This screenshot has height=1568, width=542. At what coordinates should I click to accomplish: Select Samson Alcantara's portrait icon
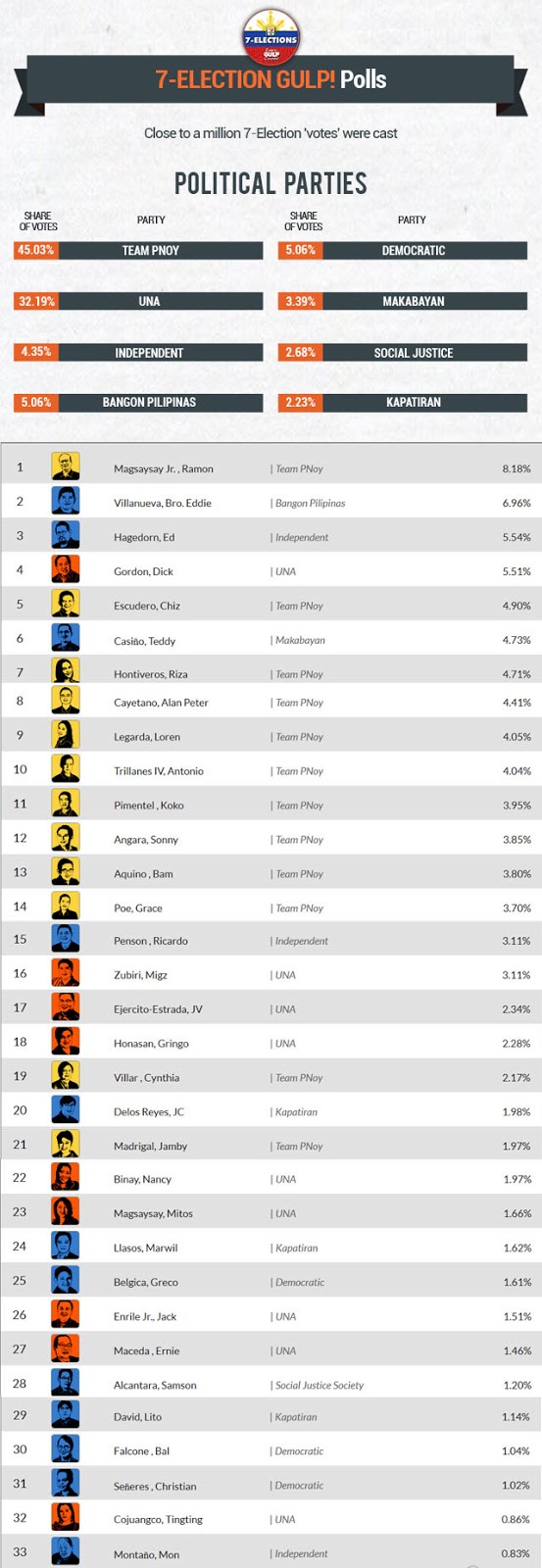coord(66,1384)
